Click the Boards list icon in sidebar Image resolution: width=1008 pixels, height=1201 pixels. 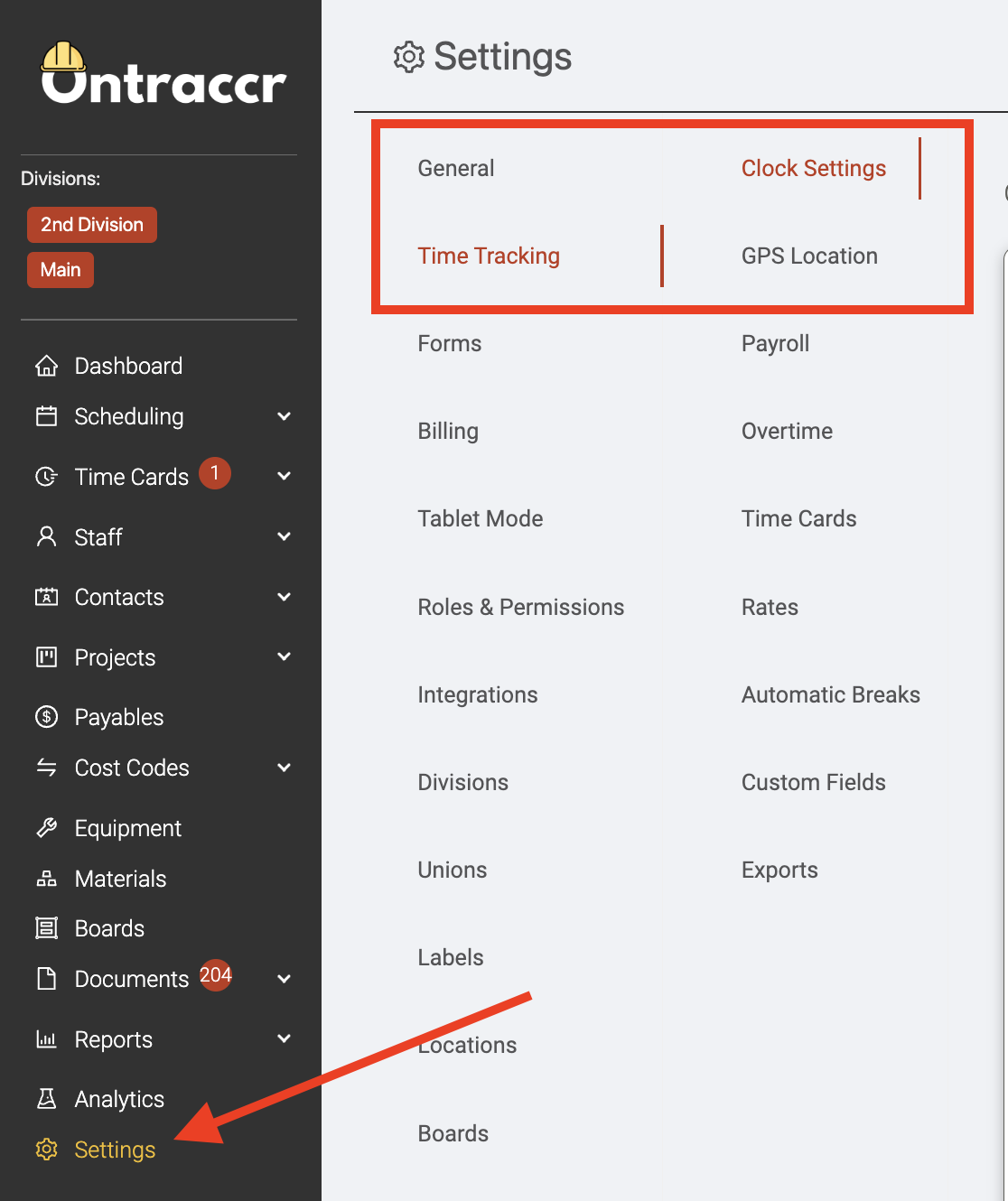click(46, 928)
